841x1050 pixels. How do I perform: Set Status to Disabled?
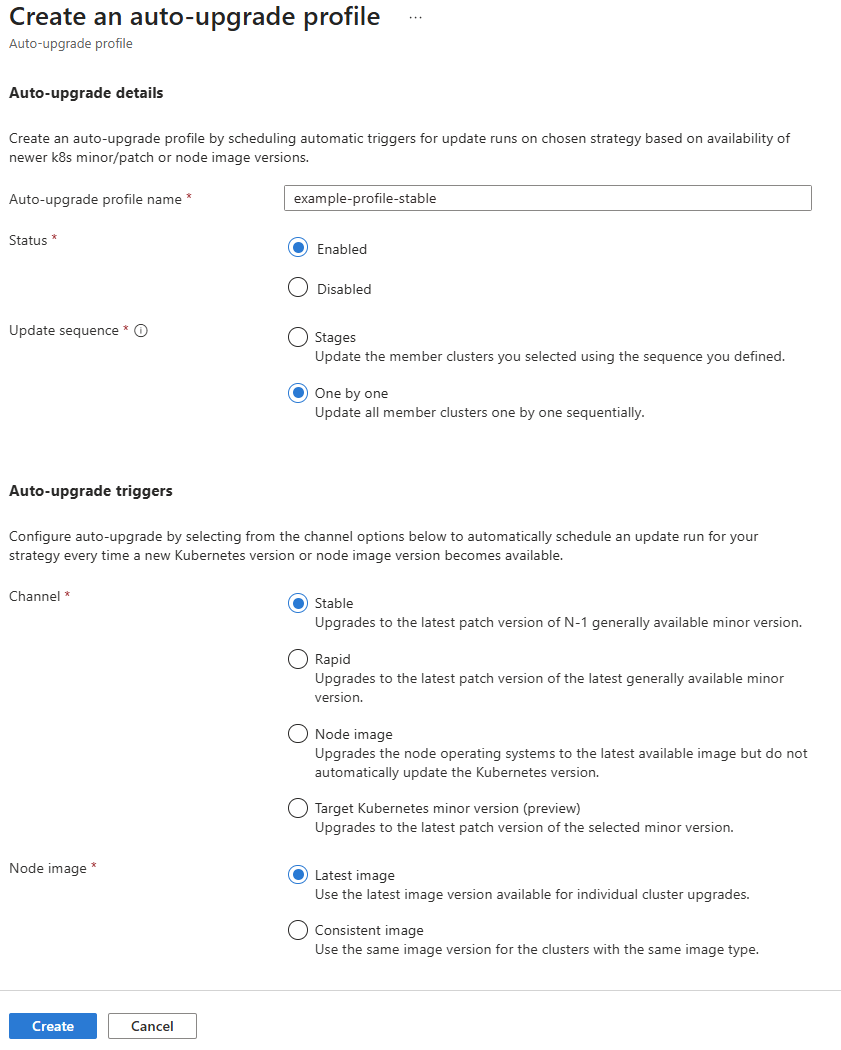pyautogui.click(x=298, y=288)
